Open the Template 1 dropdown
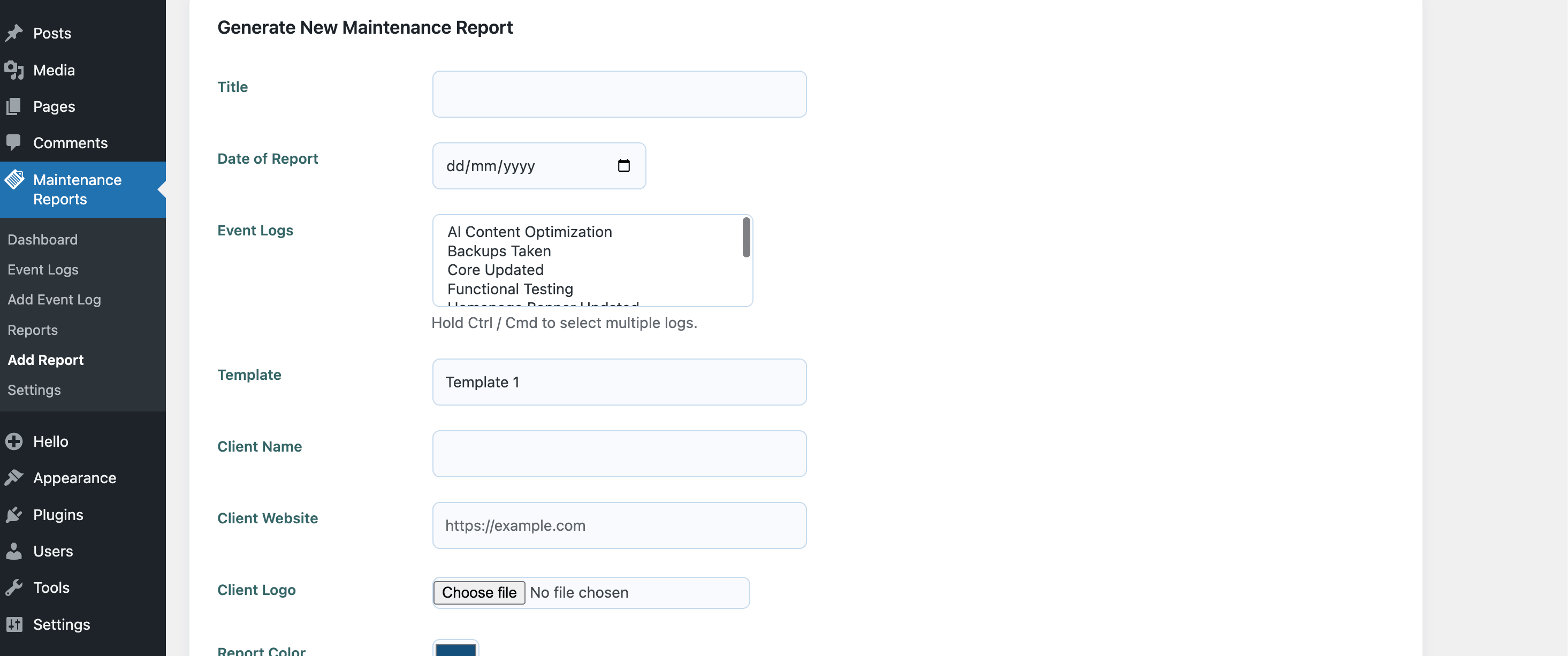 pyautogui.click(x=619, y=382)
